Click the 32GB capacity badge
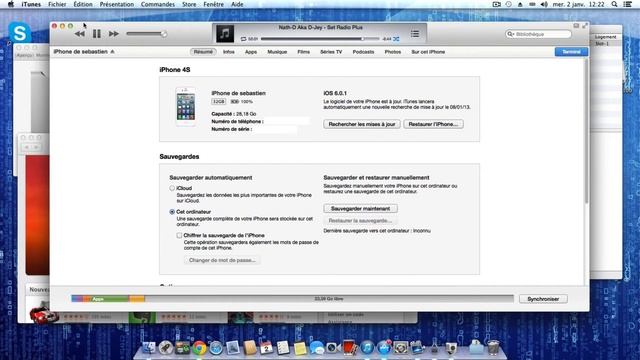 218,102
